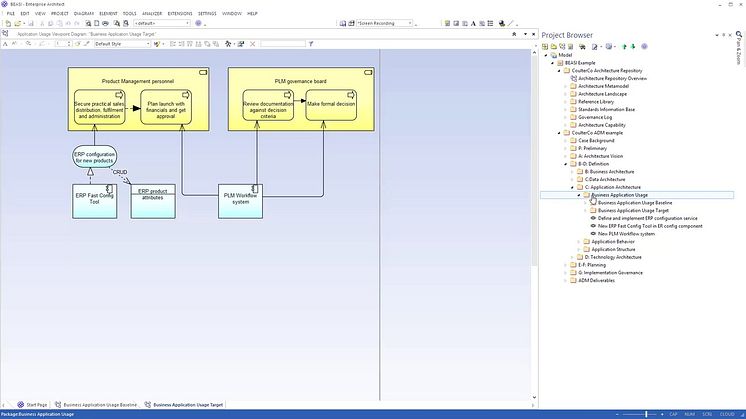Screen dimensions: 746x419
Task: Switch to Business Application Usage Baseline tab
Action: tap(96, 405)
